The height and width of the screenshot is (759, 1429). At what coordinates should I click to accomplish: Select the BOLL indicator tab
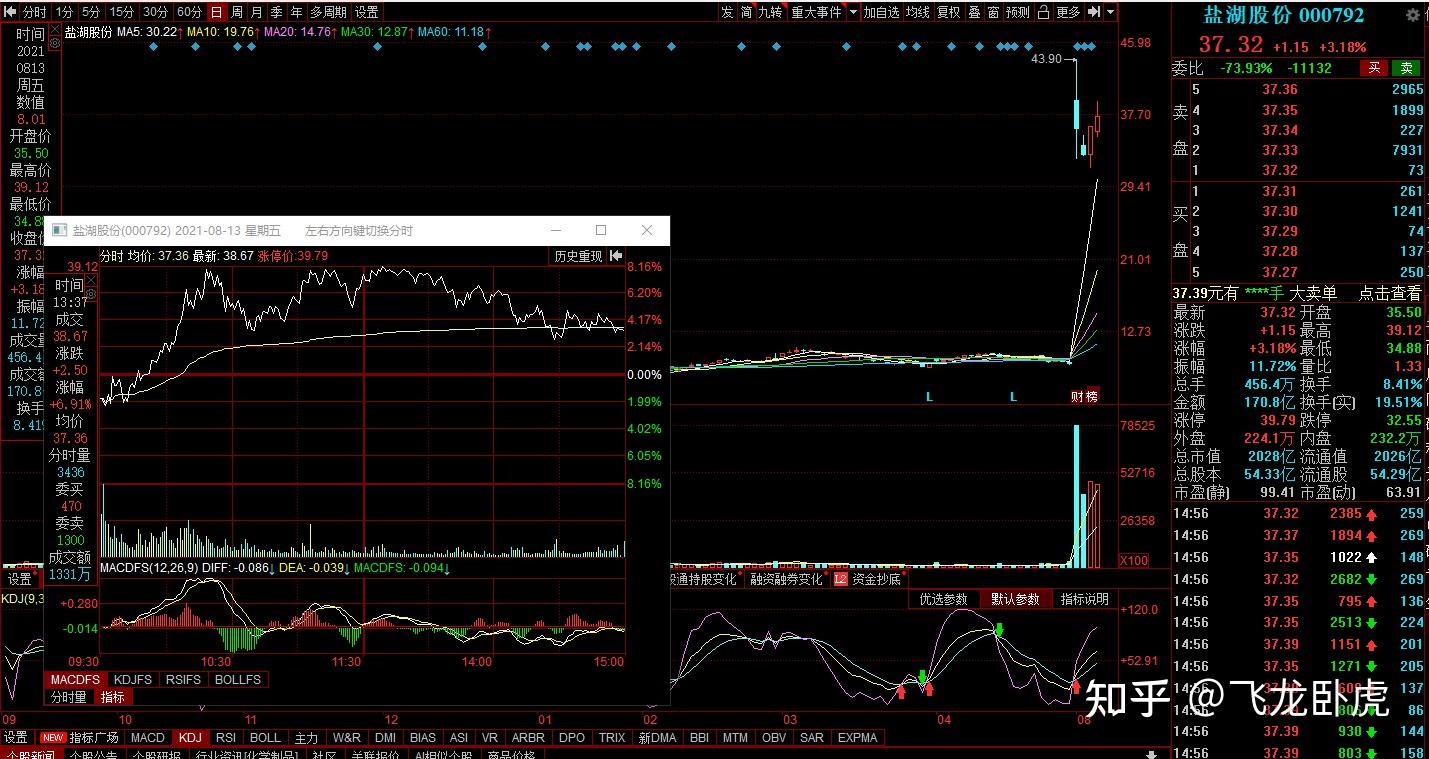(265, 738)
